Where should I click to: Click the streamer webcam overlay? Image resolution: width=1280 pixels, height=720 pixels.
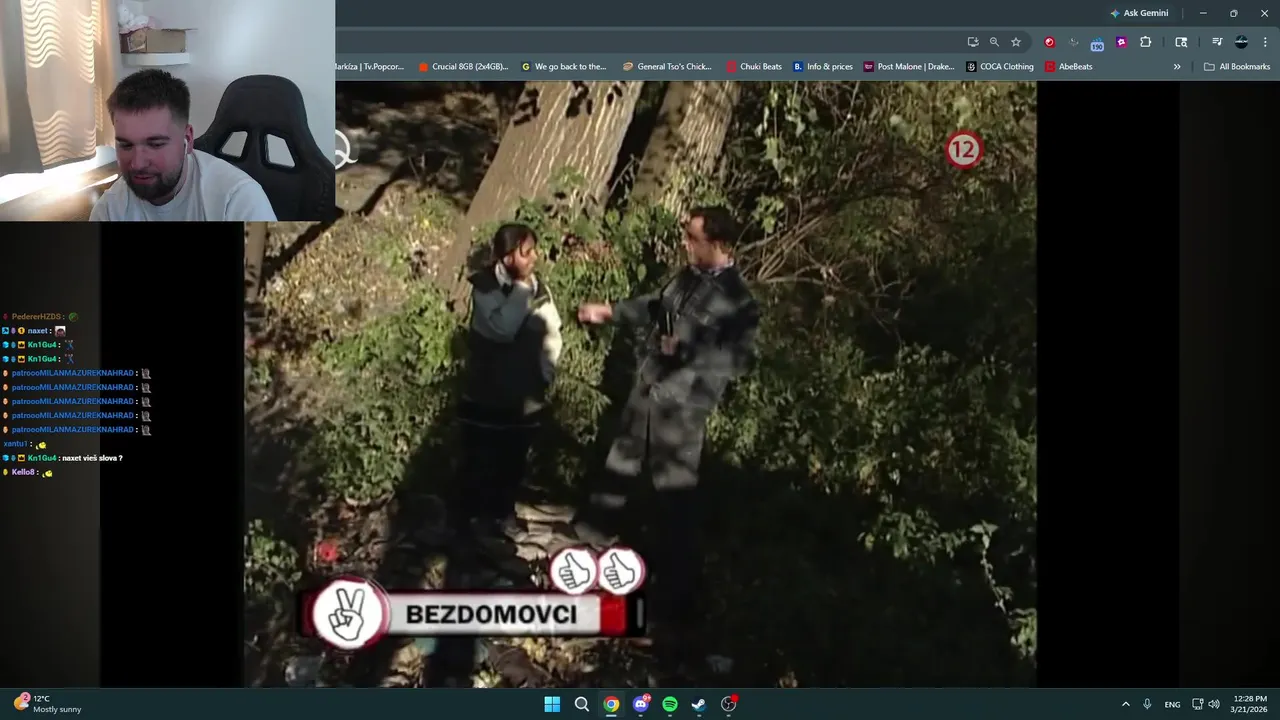click(x=167, y=110)
